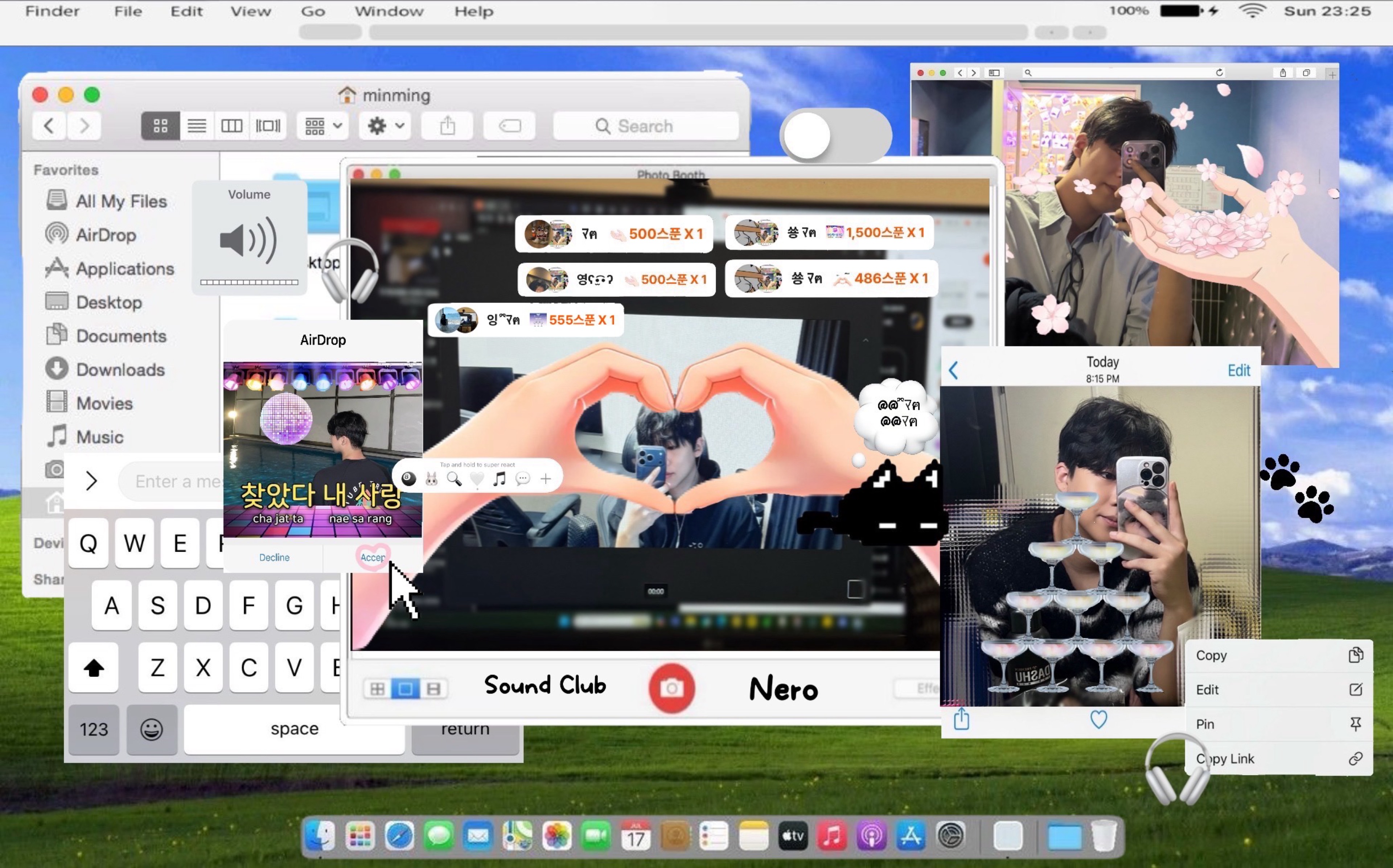Screen dimensions: 1393x868
Task: Adjust the Volume level bar
Action: pyautogui.click(x=248, y=282)
